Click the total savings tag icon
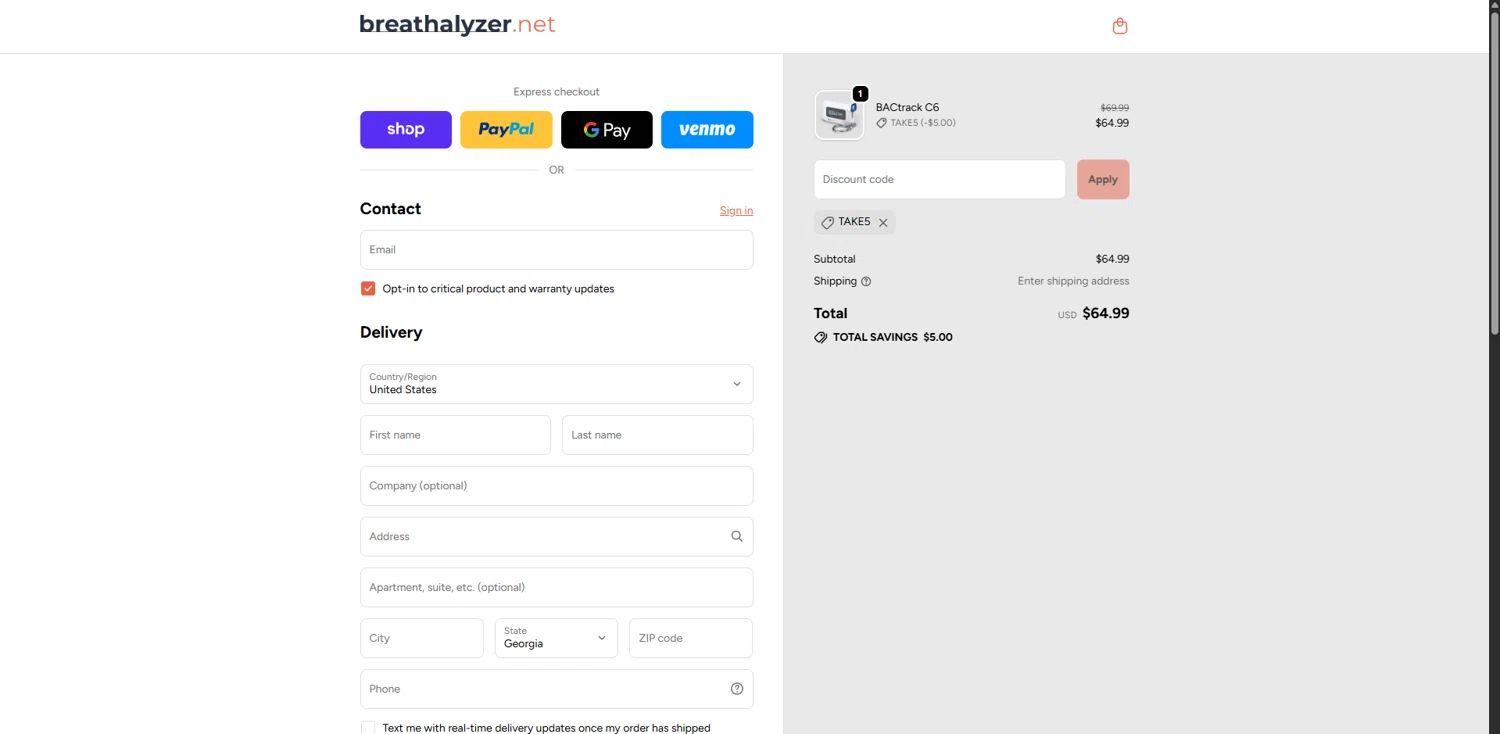The height and width of the screenshot is (734, 1500). [x=821, y=338]
